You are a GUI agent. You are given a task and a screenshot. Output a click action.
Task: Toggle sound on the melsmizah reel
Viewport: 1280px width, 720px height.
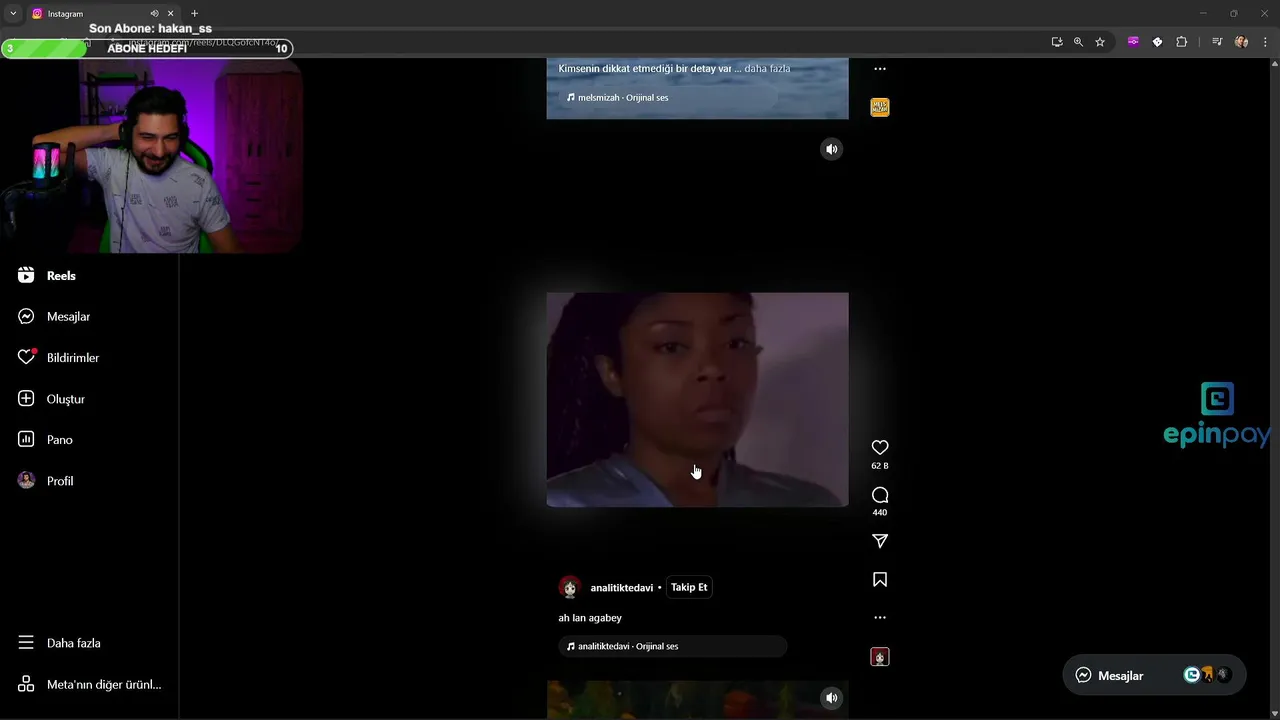point(831,149)
